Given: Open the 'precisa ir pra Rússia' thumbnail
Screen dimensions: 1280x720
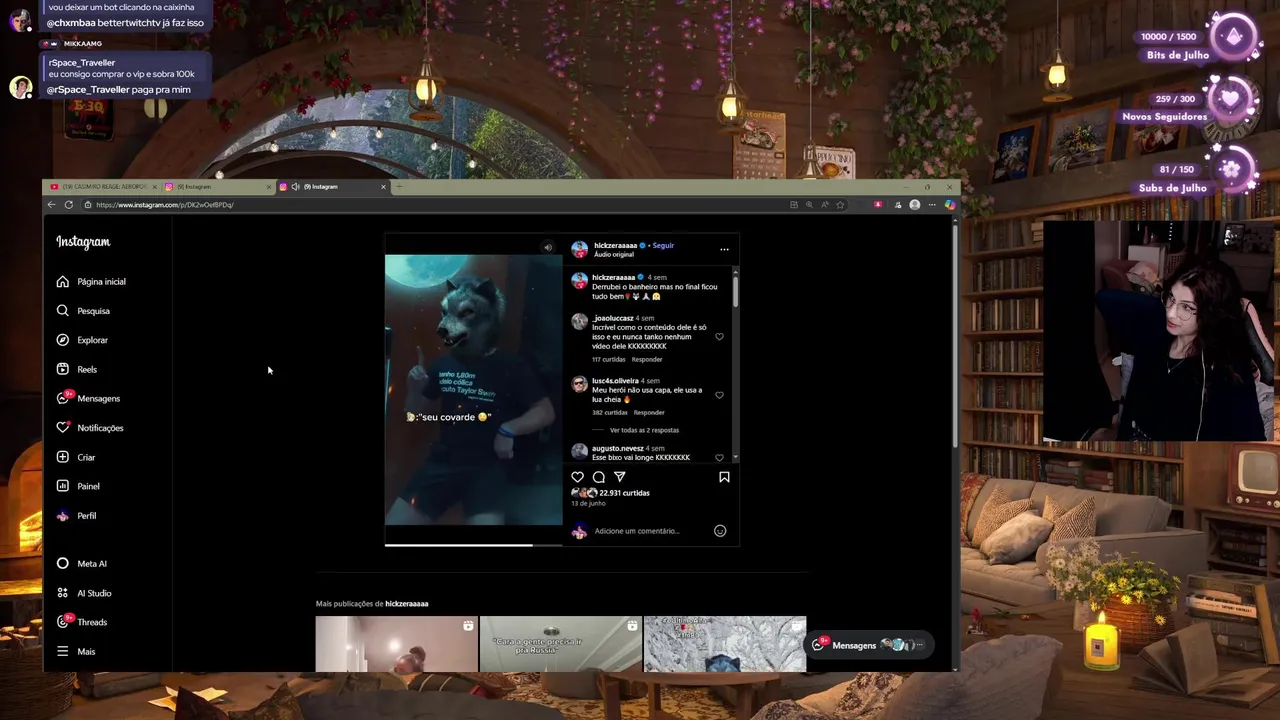Looking at the screenshot, I should [x=560, y=644].
